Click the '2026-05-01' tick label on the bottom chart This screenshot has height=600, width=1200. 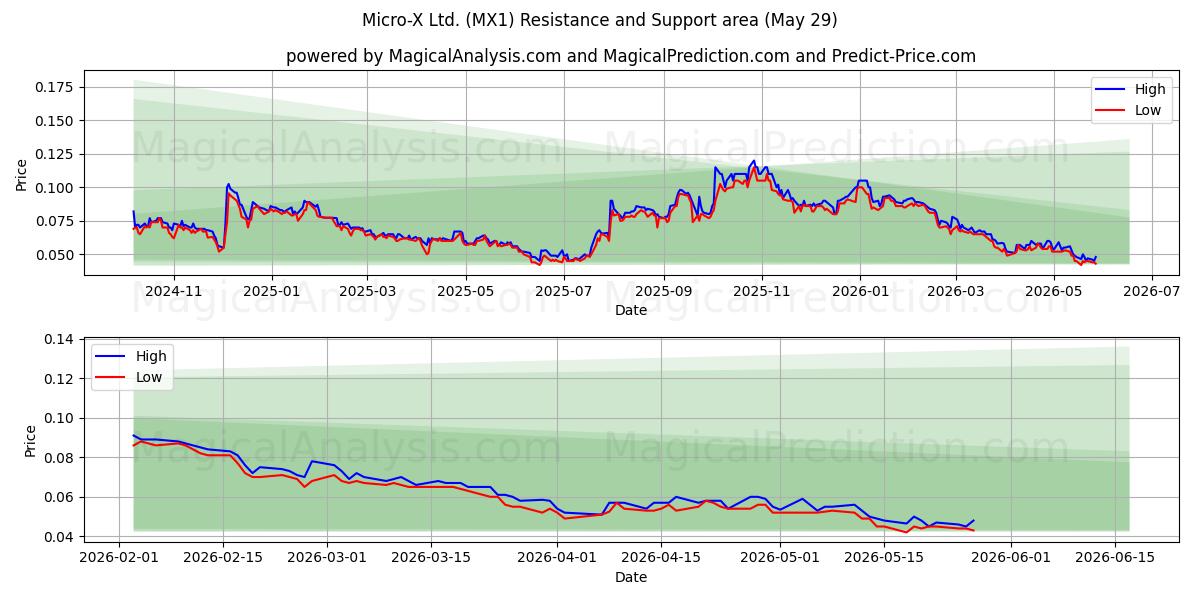click(x=779, y=558)
